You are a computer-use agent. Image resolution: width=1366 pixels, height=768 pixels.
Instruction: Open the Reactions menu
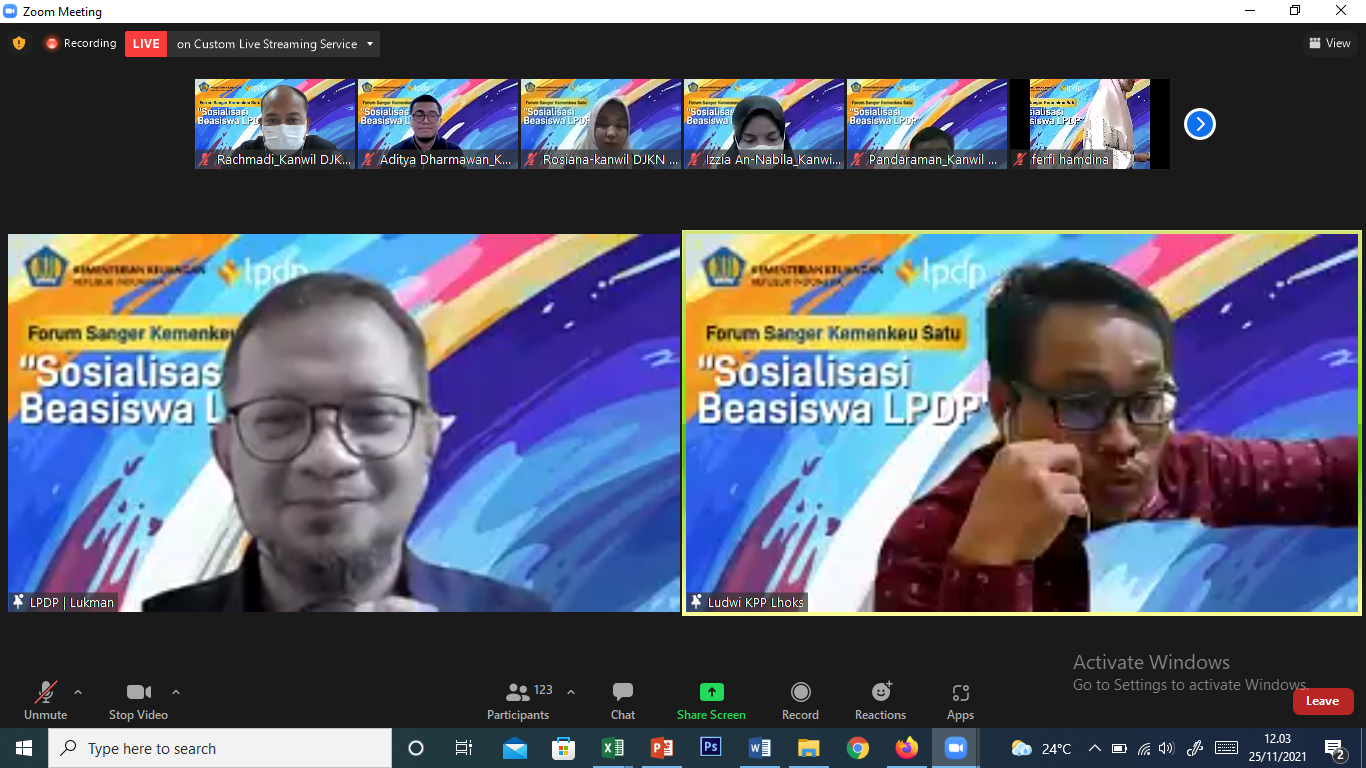[x=880, y=700]
